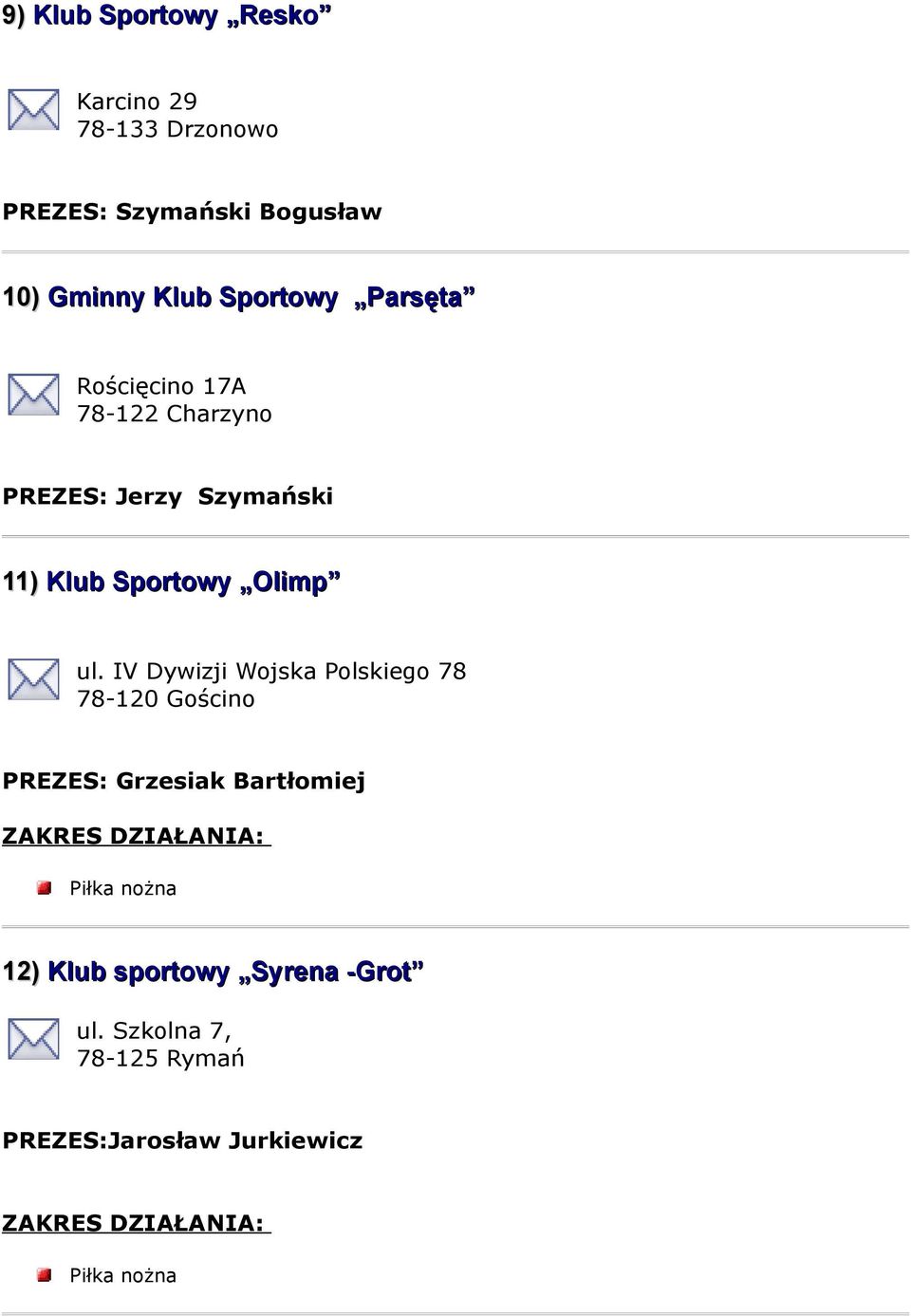Click ZAKRES DZIAŁANIA label under Grzesiak Bartłomiej

(x=137, y=836)
